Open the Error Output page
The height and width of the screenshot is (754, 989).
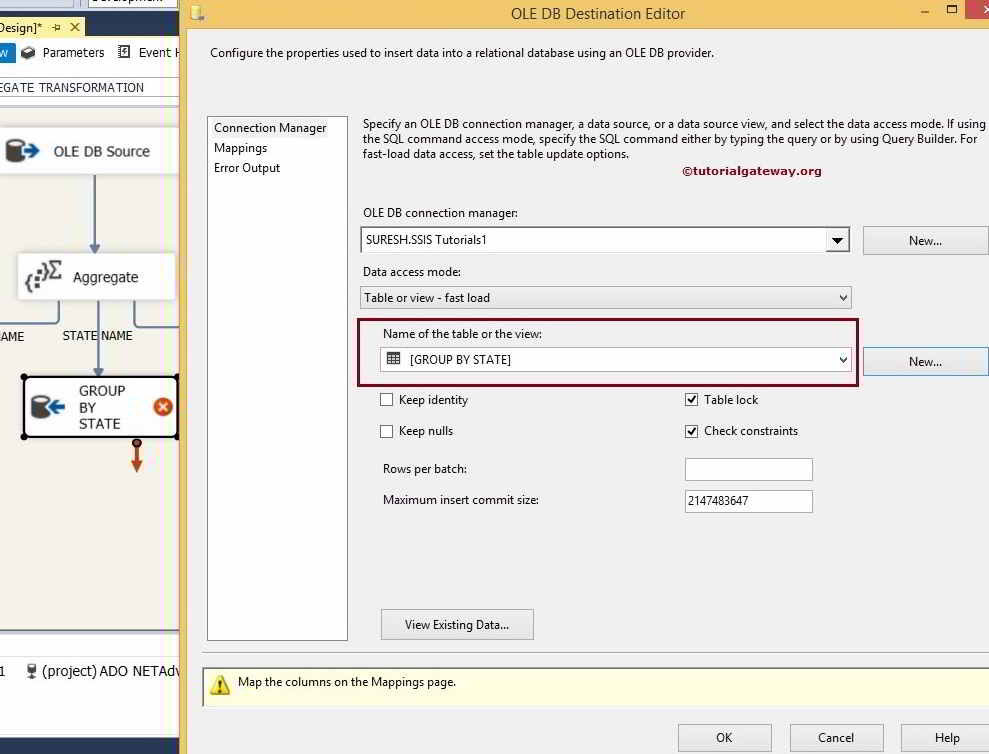(x=246, y=168)
